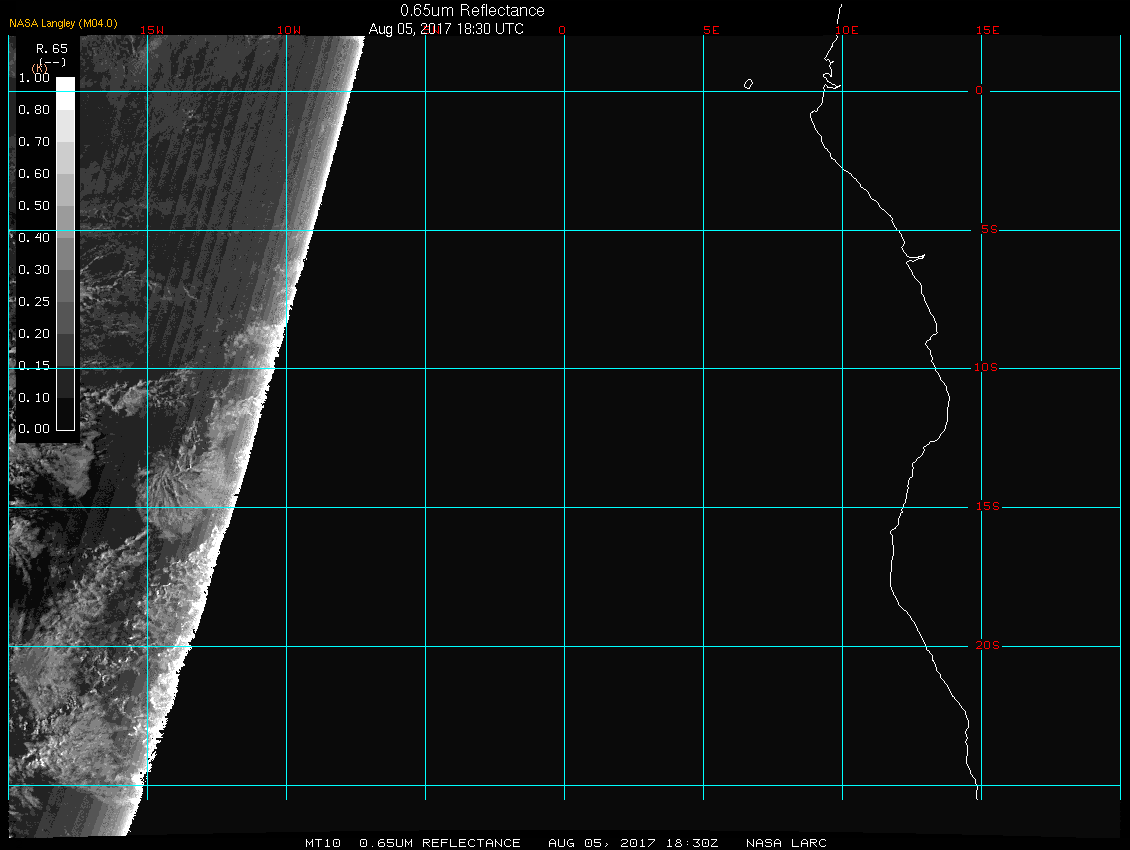Click the small island outline near the equator
Image resolution: width=1130 pixels, height=850 pixels.
pos(748,84)
